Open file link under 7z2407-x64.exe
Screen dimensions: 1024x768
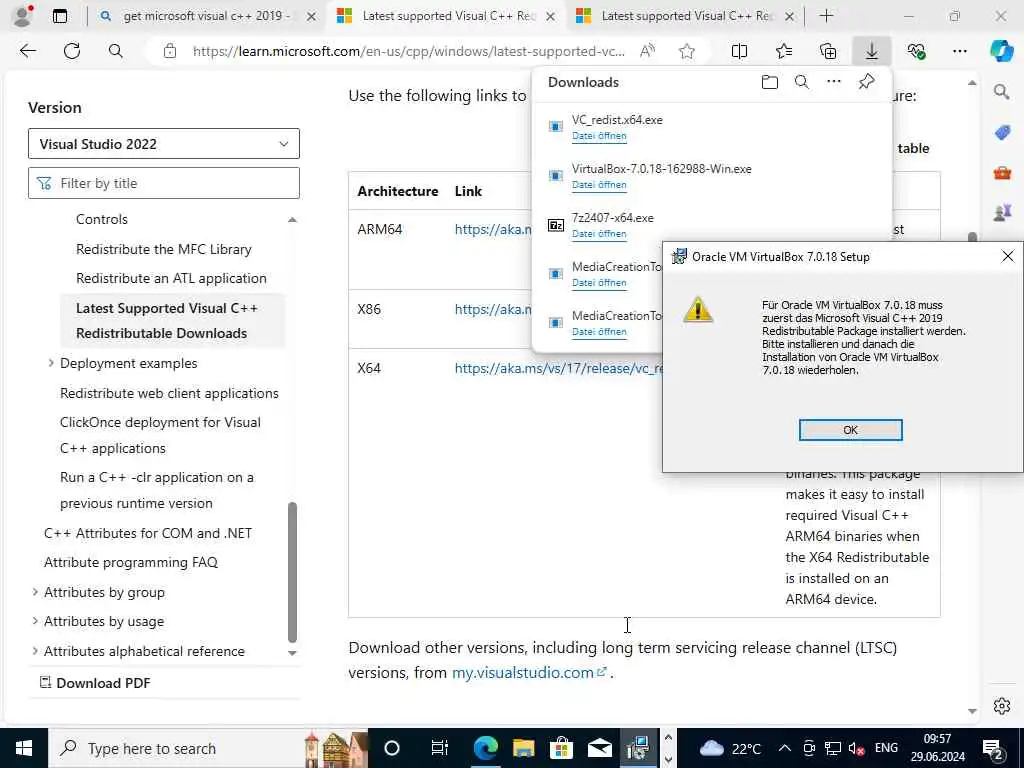pos(599,234)
